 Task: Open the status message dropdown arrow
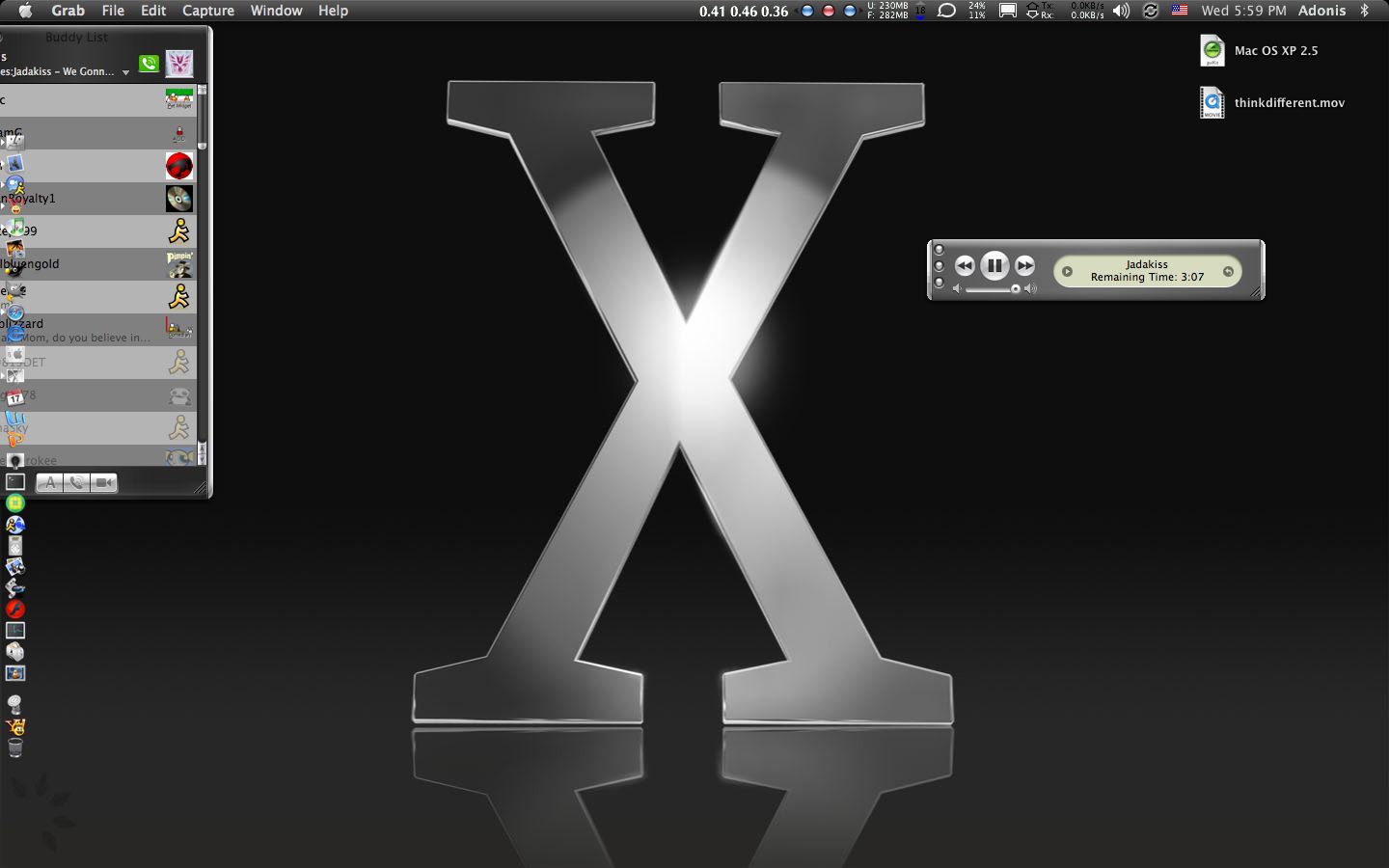[125, 73]
